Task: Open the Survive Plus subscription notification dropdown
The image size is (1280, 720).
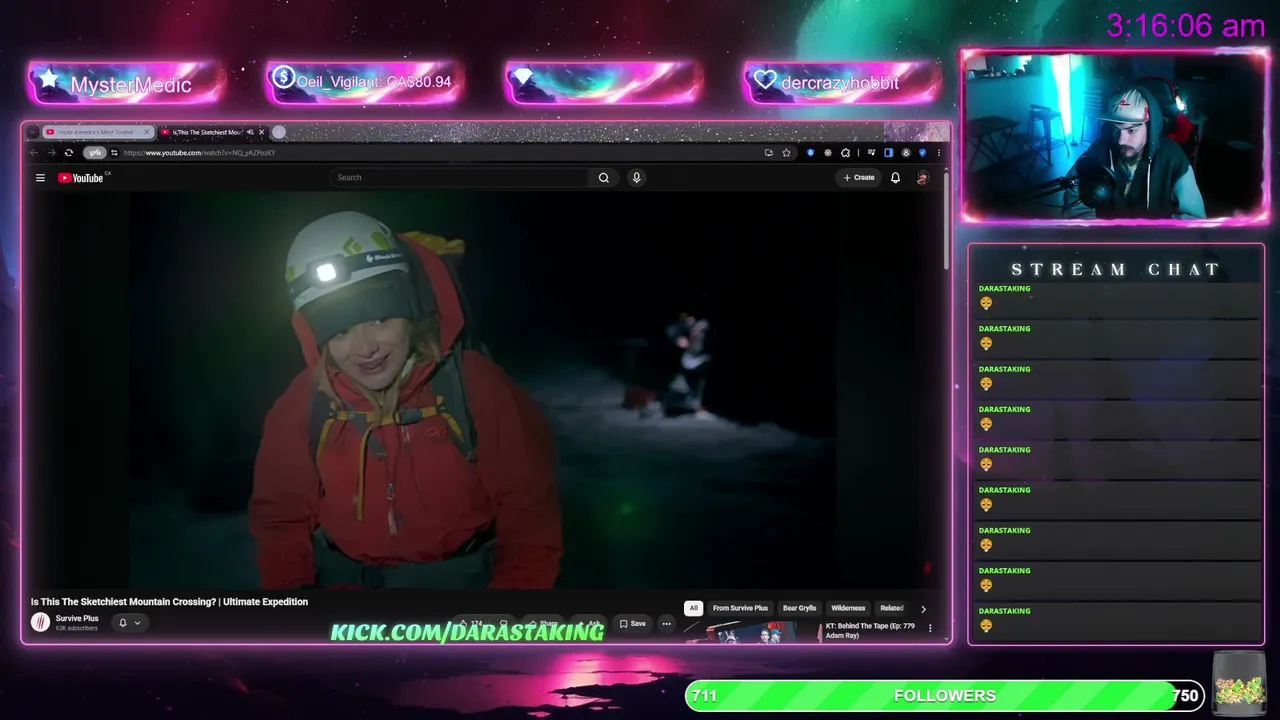Action: coord(129,623)
